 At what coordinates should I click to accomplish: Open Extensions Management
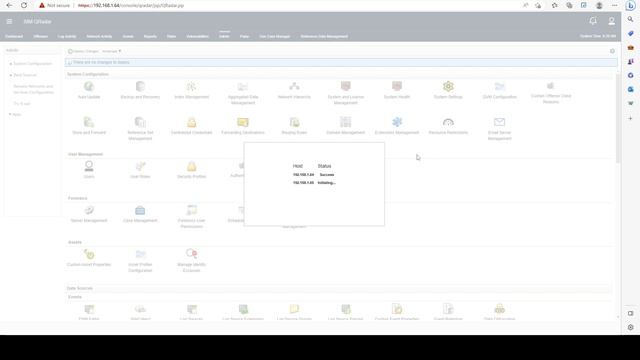coord(397,122)
